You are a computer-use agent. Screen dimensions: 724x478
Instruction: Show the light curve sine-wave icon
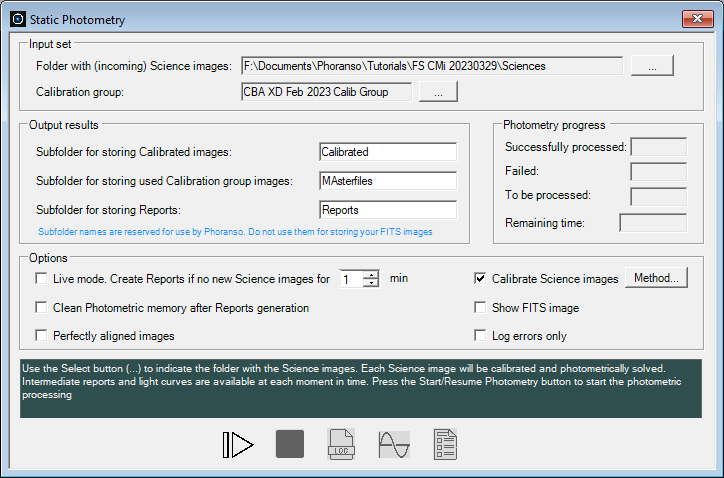pyautogui.click(x=394, y=444)
